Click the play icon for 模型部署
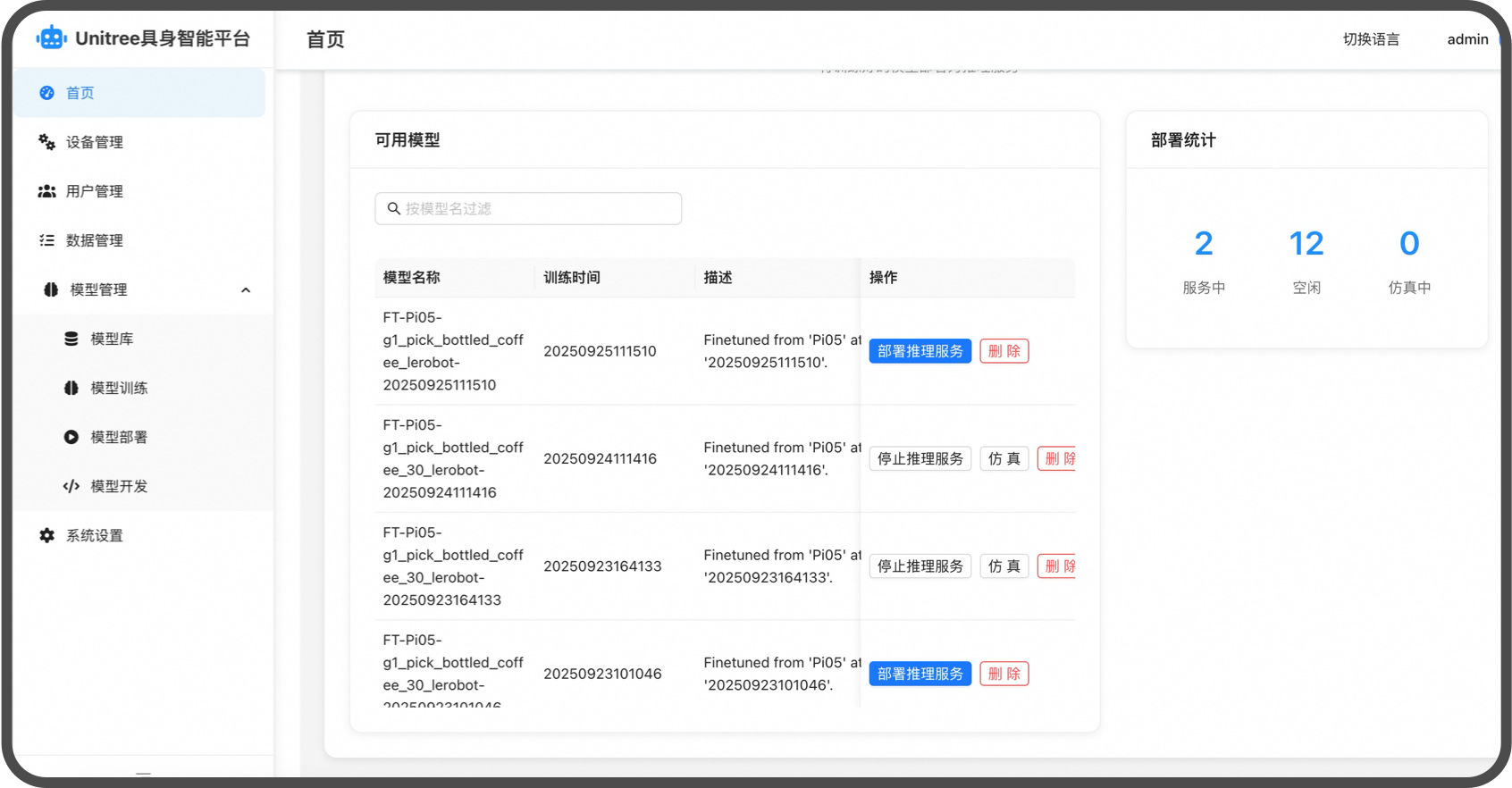The image size is (1512, 788). click(x=71, y=437)
